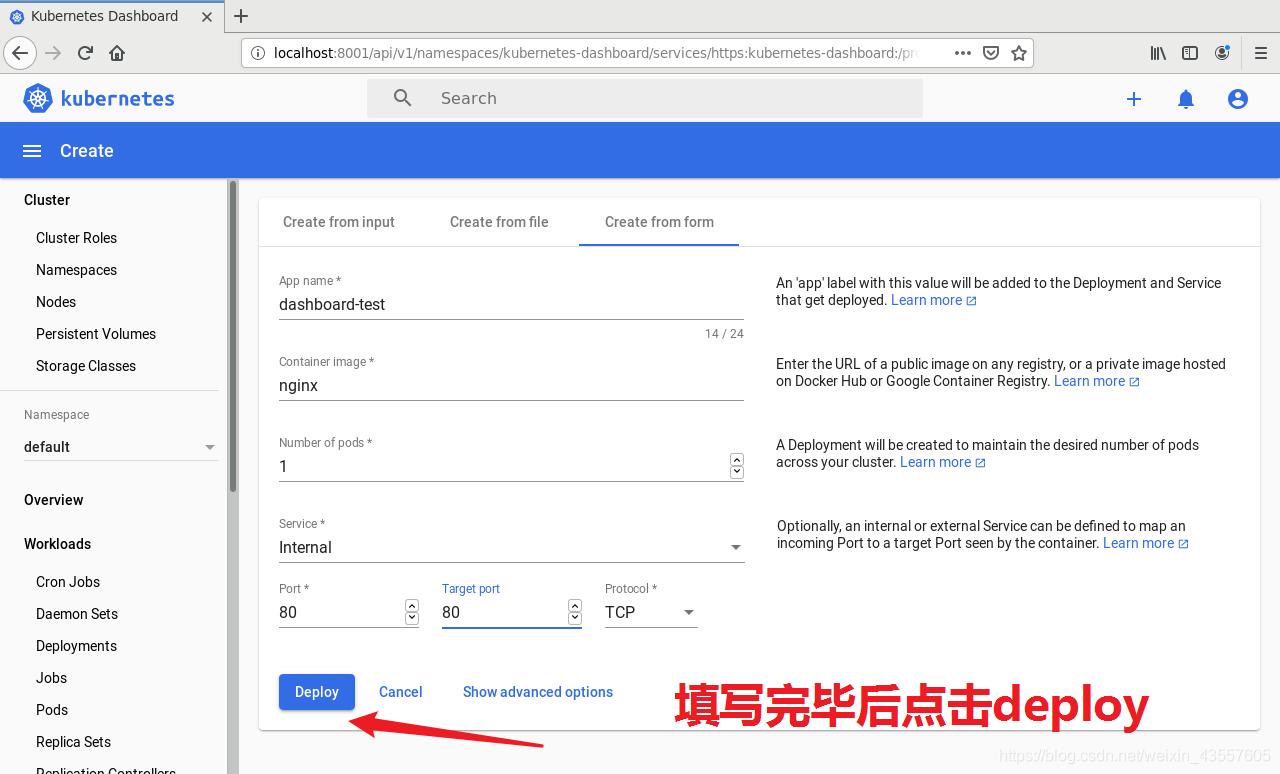Viewport: 1280px width, 774px height.
Task: Show site information icon in address bar
Action: 258,53
